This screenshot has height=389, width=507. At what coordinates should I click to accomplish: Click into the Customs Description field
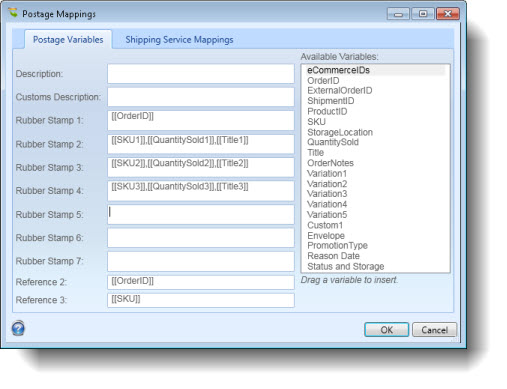click(x=201, y=97)
